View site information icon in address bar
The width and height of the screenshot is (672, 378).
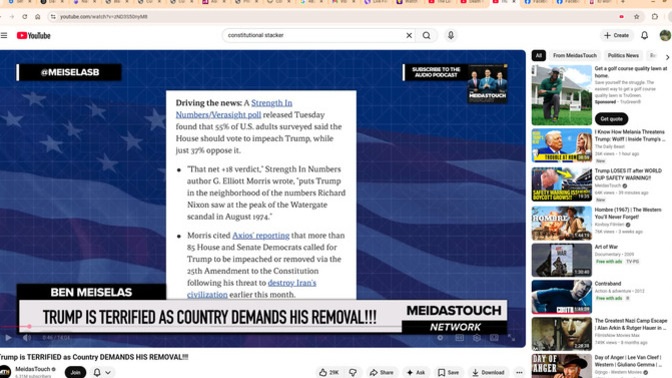coord(53,17)
